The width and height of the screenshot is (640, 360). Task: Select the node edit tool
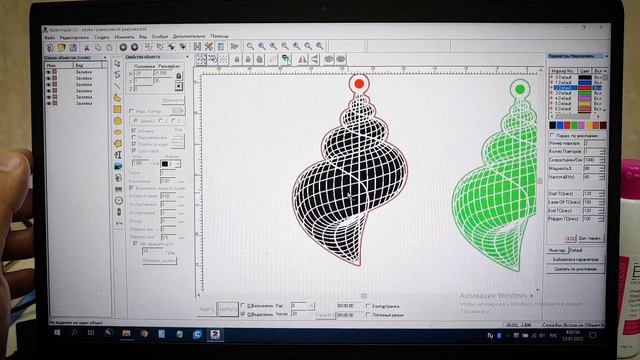118,75
